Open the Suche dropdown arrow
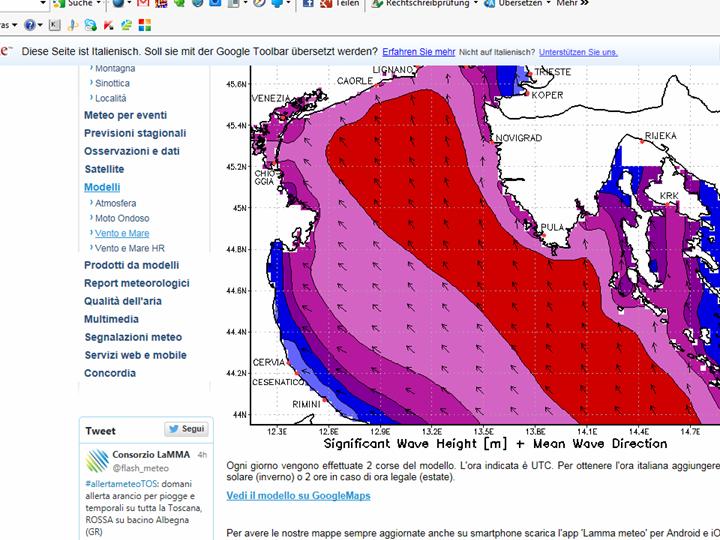720x540 pixels. [x=100, y=4]
